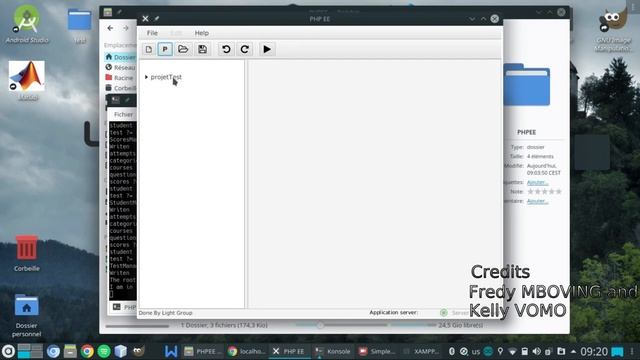Open the test folder on the desktop
Viewport: 640px width, 360px height.
[x=80, y=25]
